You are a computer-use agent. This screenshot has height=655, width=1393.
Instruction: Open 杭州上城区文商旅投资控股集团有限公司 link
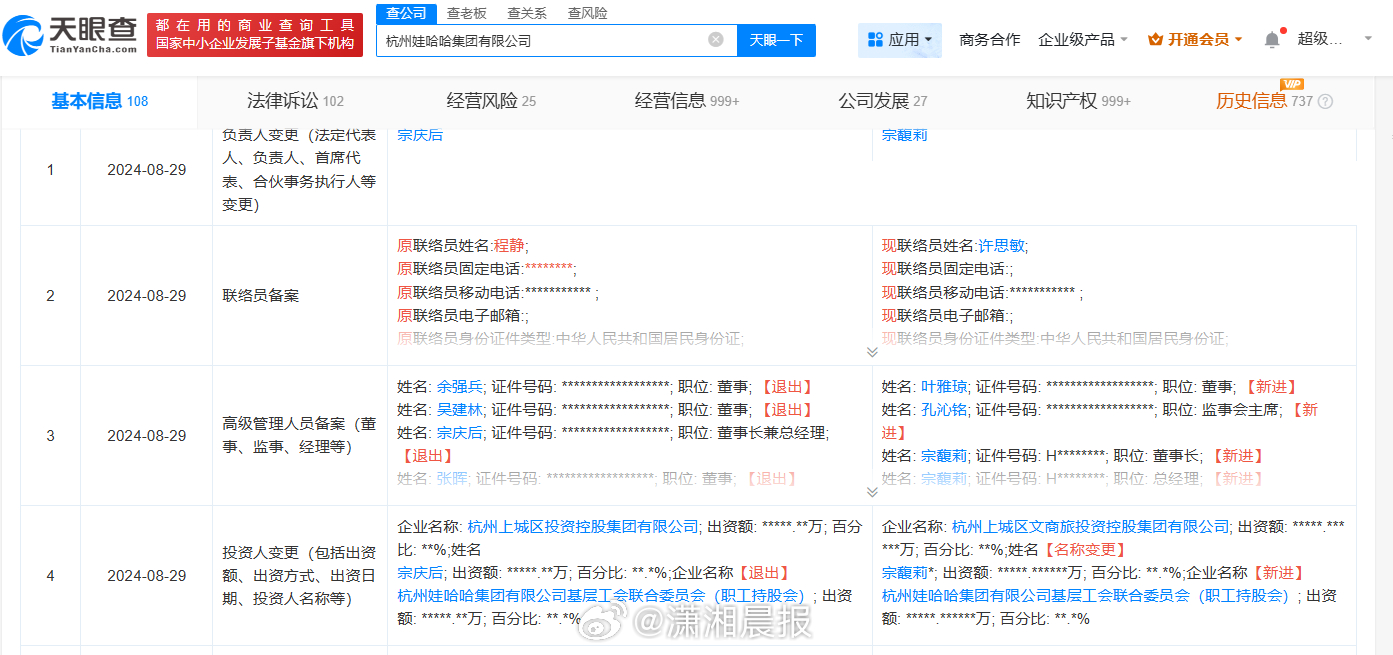(x=1090, y=526)
